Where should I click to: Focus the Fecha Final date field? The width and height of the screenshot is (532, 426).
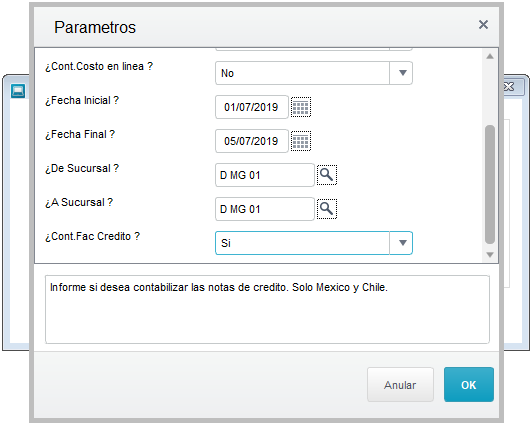tap(252, 141)
